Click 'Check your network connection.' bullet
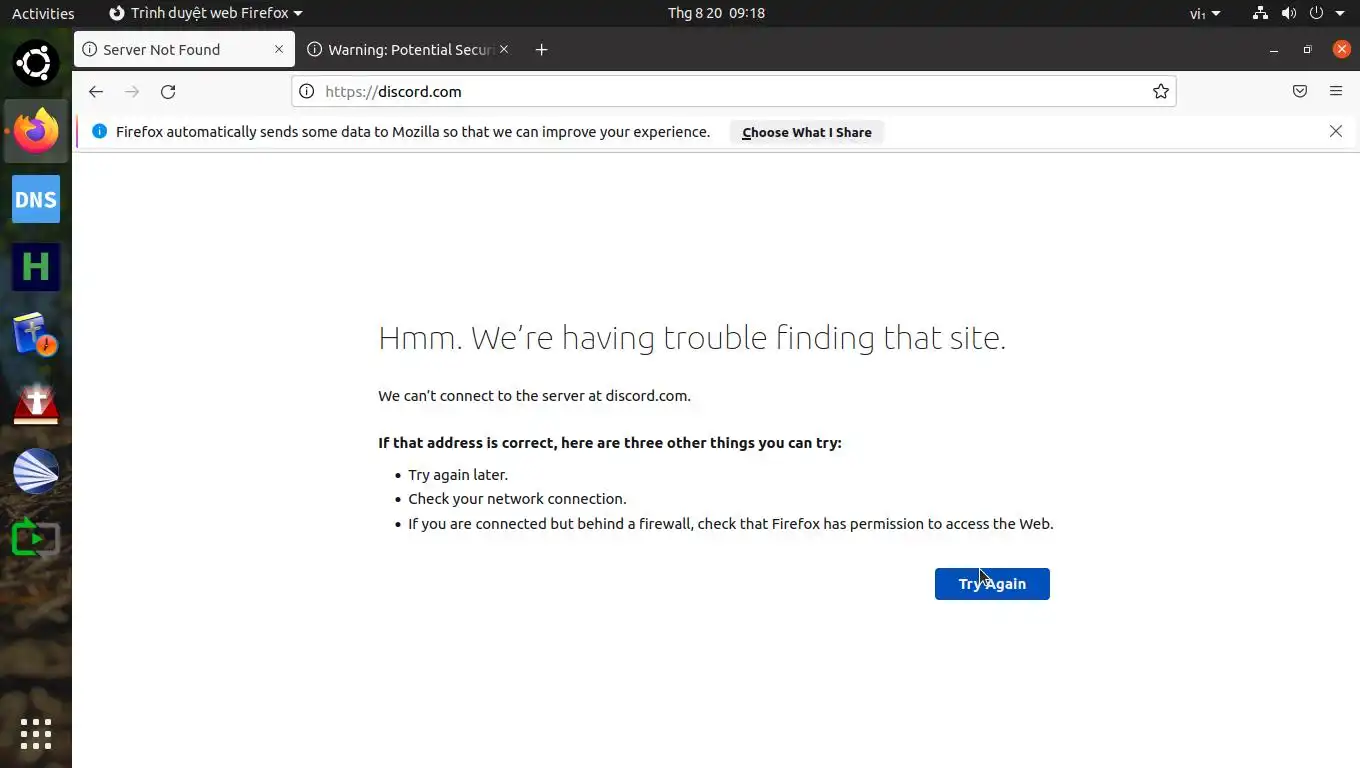 (x=517, y=499)
